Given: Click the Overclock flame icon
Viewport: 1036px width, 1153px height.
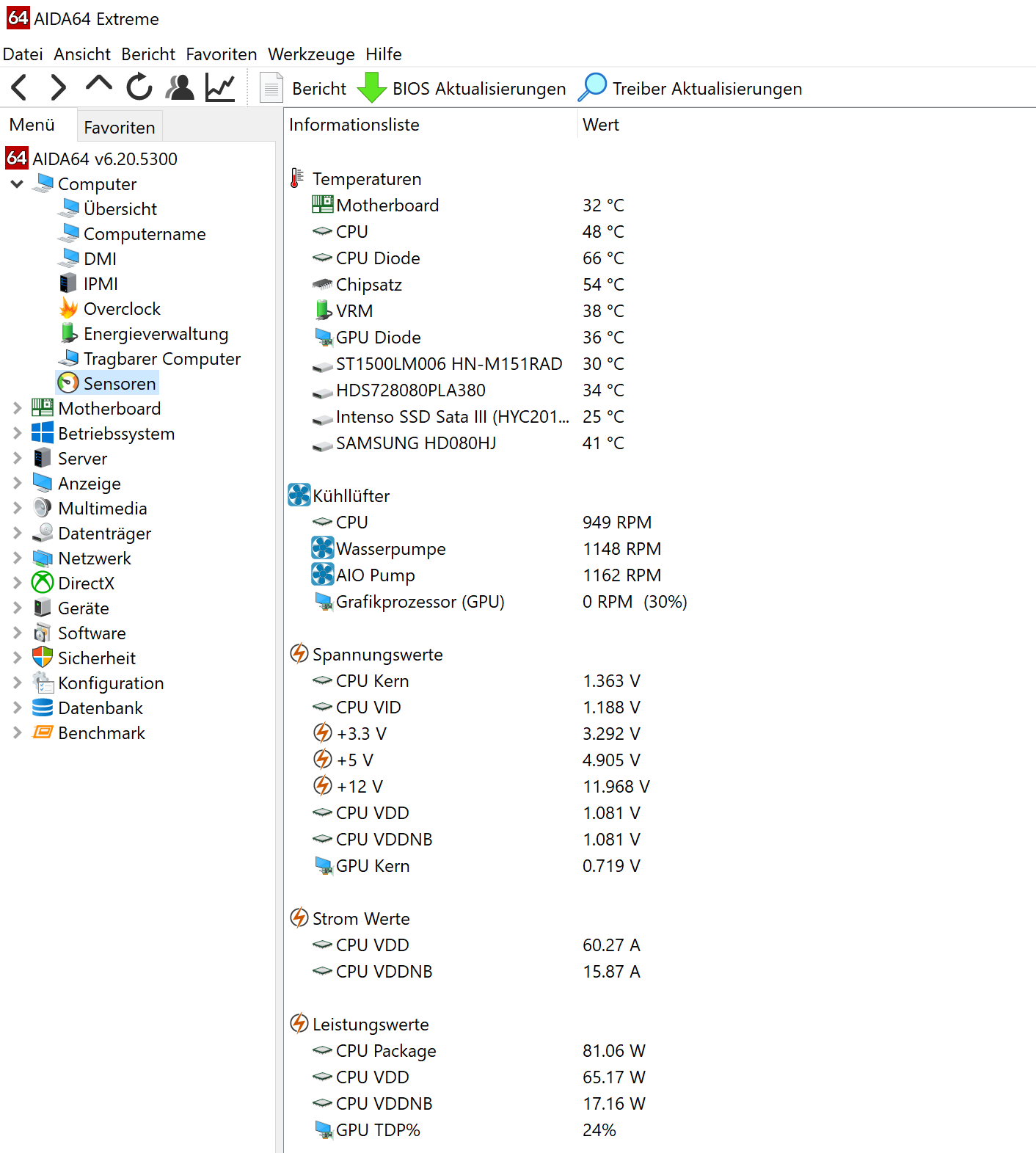Looking at the screenshot, I should coord(68,308).
